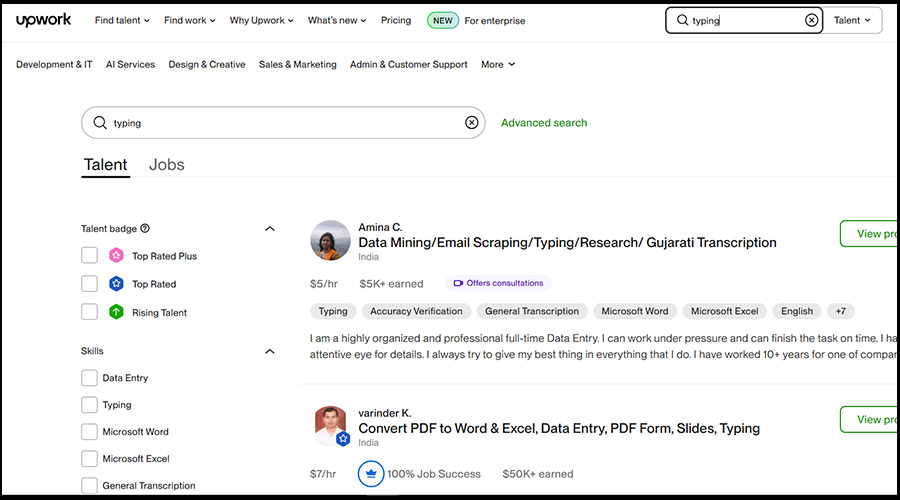Click the Rising Talent badge icon

(116, 312)
